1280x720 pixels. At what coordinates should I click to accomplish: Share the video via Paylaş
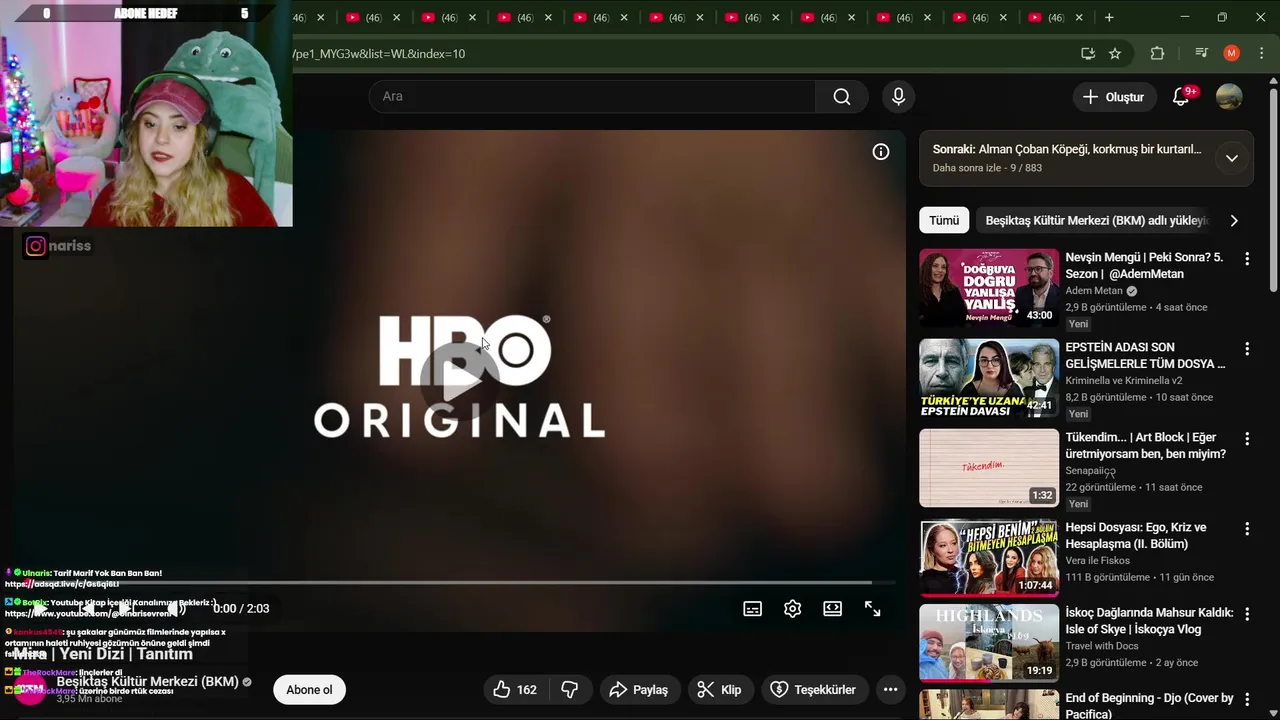click(x=638, y=689)
